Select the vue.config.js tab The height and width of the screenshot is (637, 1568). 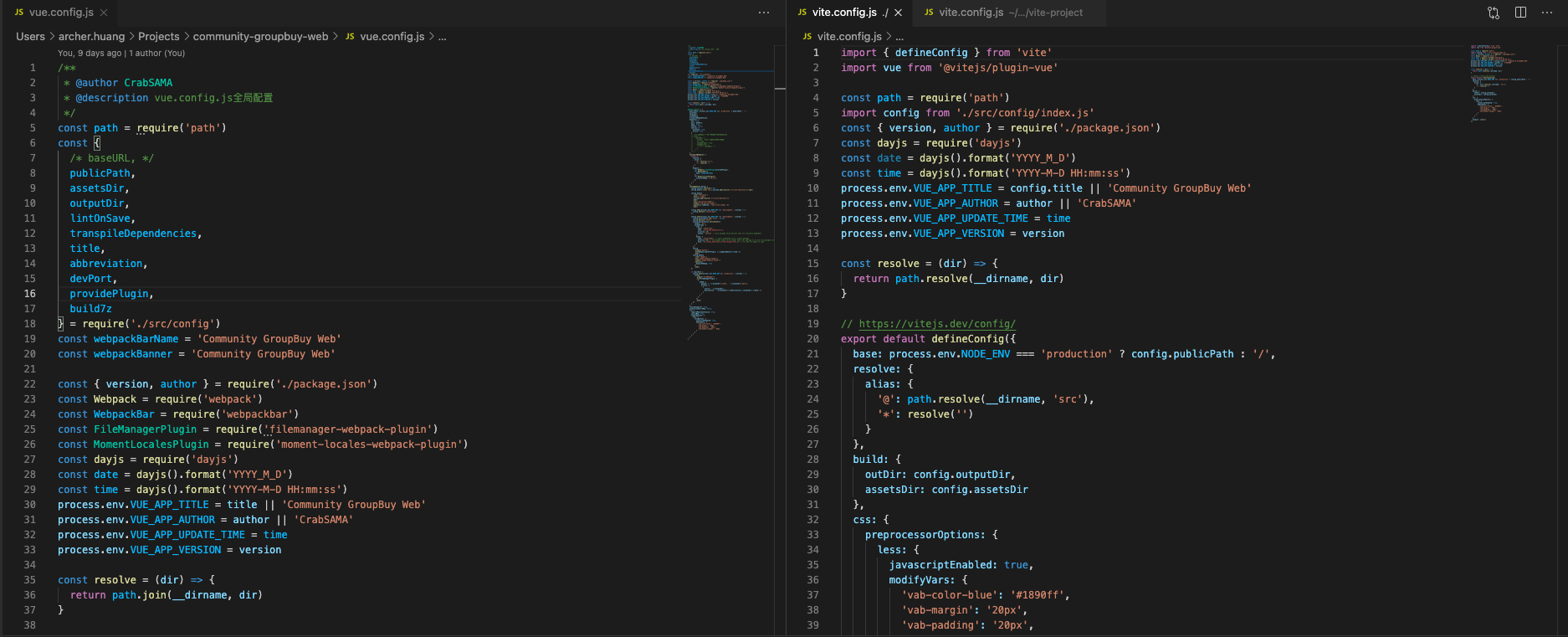(61, 13)
